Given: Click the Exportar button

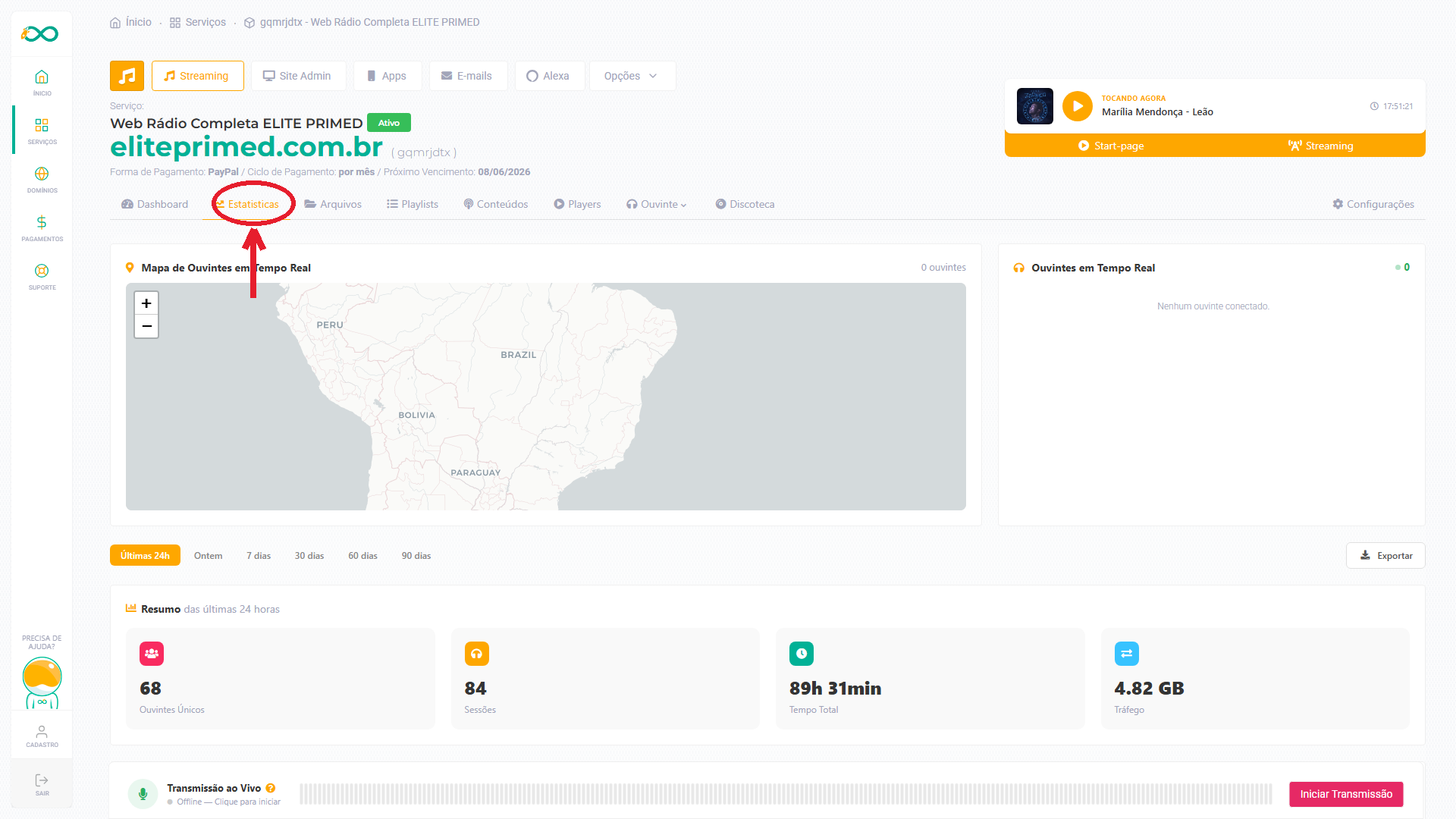Looking at the screenshot, I should pyautogui.click(x=1385, y=555).
